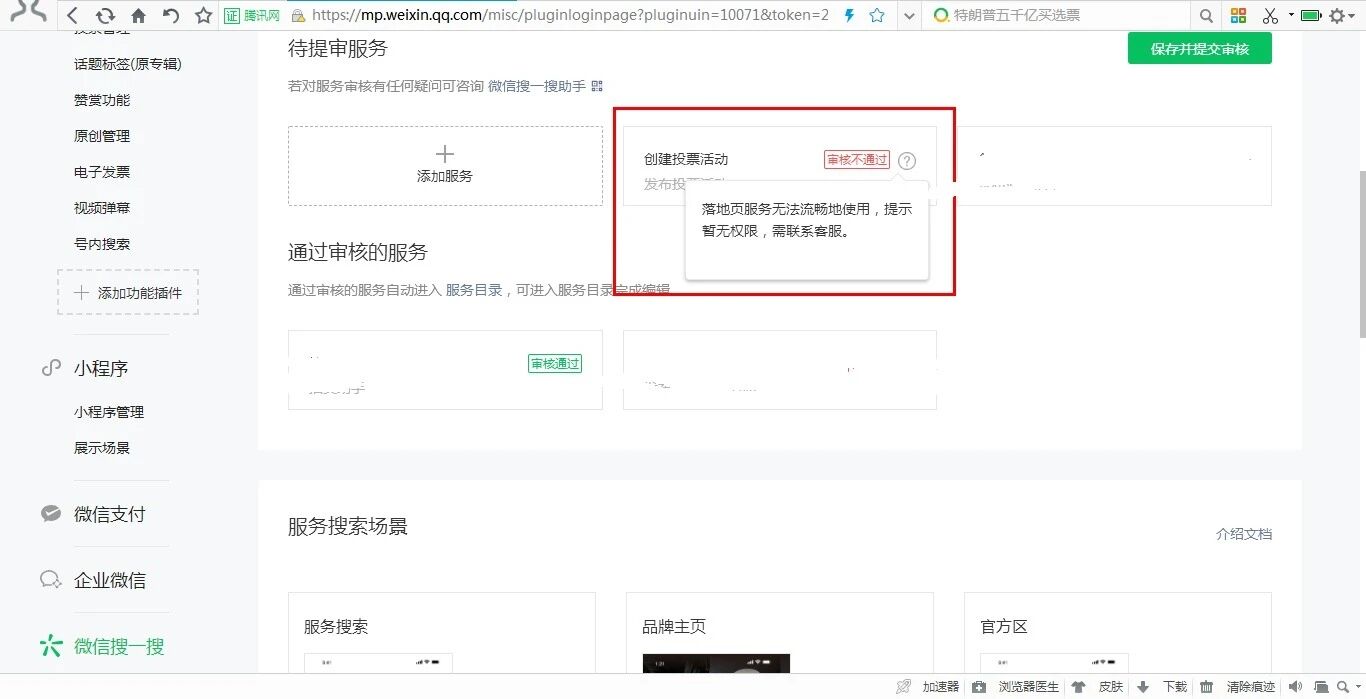Select 原创管理 in the sidebar
1366x699 pixels.
click(102, 136)
